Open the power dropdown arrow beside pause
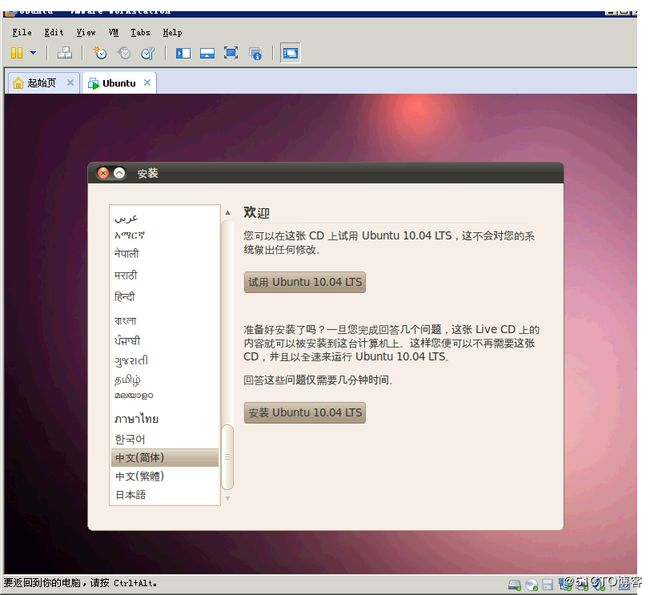Image resolution: width=650 pixels, height=595 pixels. pyautogui.click(x=33, y=53)
